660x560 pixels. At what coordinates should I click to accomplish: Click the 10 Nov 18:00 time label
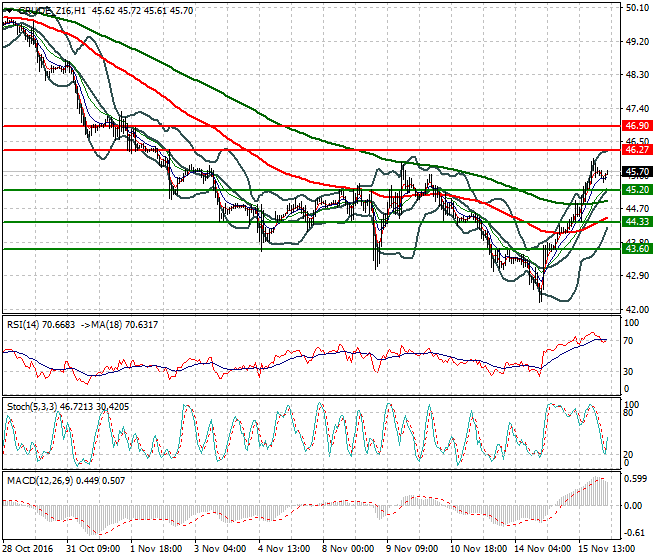pos(479,549)
